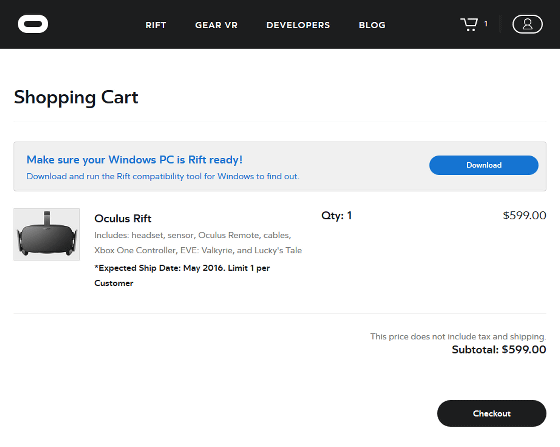Click the Expected Ship Date notice
This screenshot has width=560, height=447.
click(182, 276)
